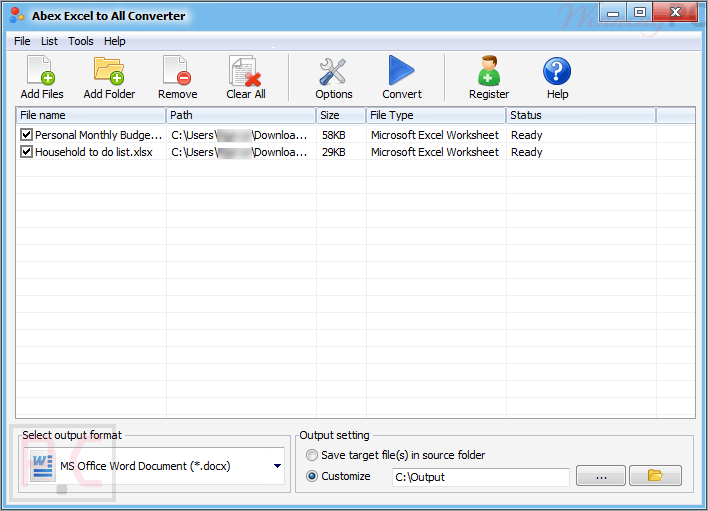Click the Clear All icon
Screen dimensions: 708x511
[x=245, y=71]
